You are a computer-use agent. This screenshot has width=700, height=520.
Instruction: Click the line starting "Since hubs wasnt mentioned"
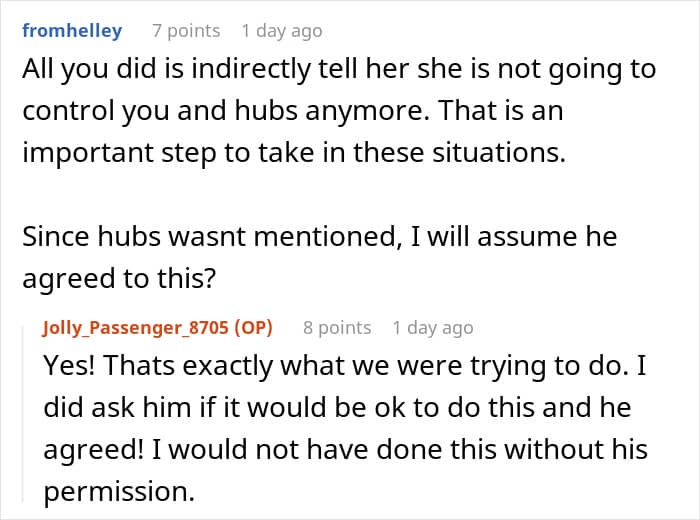pyautogui.click(x=319, y=238)
